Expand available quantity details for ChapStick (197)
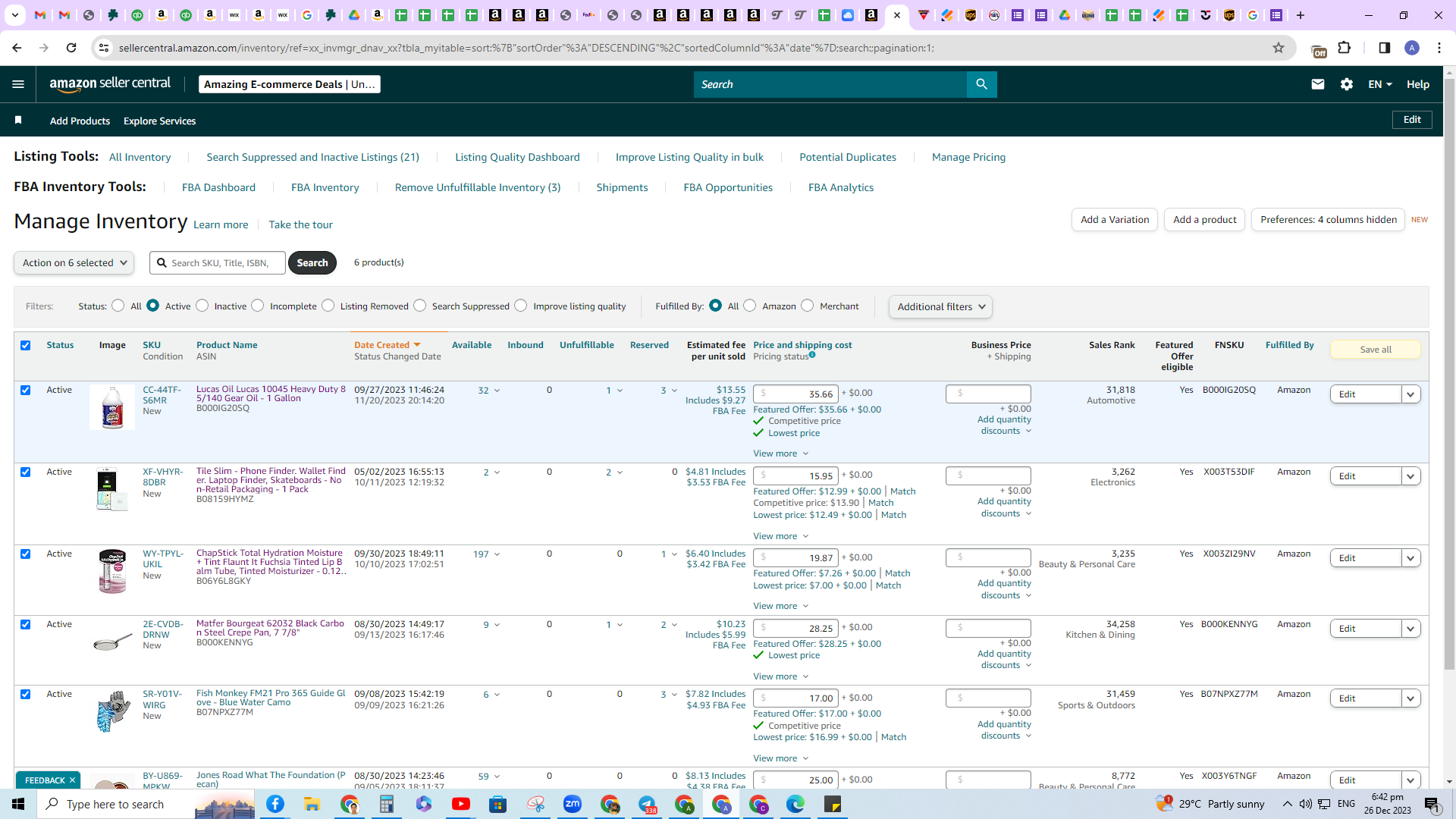The height and width of the screenshot is (819, 1456). pos(487,554)
